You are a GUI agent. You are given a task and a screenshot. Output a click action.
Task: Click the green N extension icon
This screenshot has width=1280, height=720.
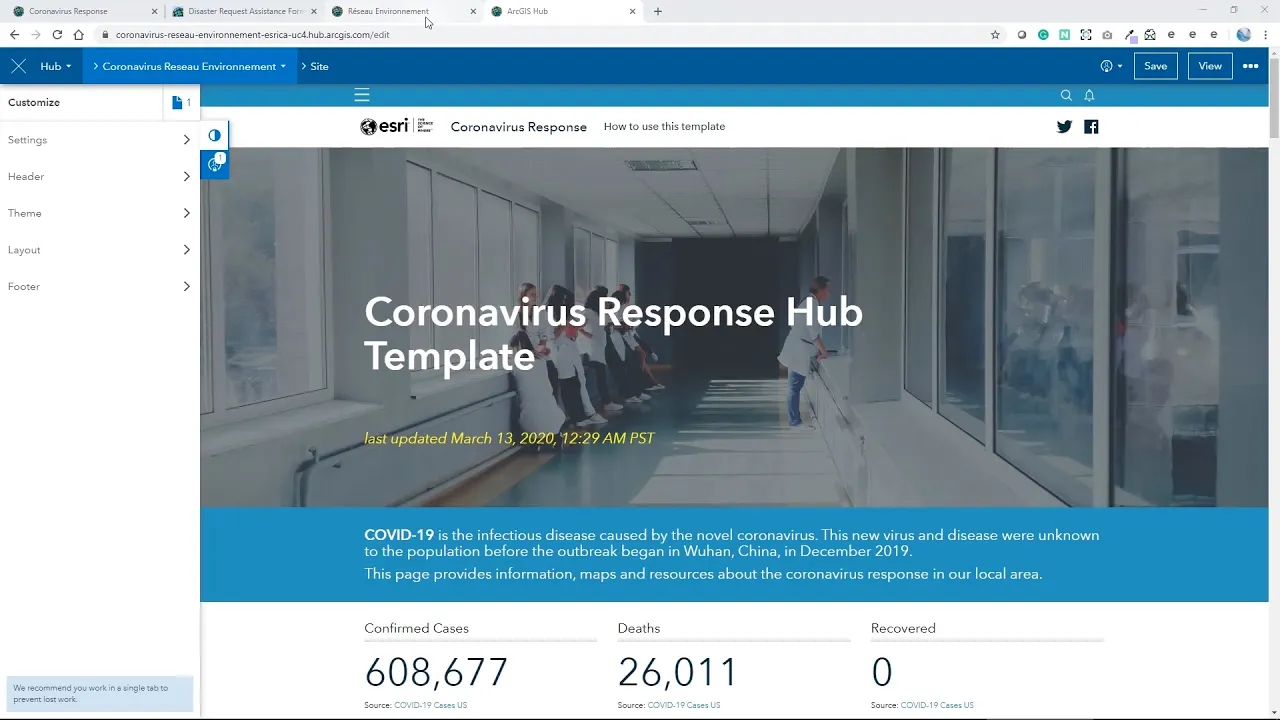[x=1064, y=34]
